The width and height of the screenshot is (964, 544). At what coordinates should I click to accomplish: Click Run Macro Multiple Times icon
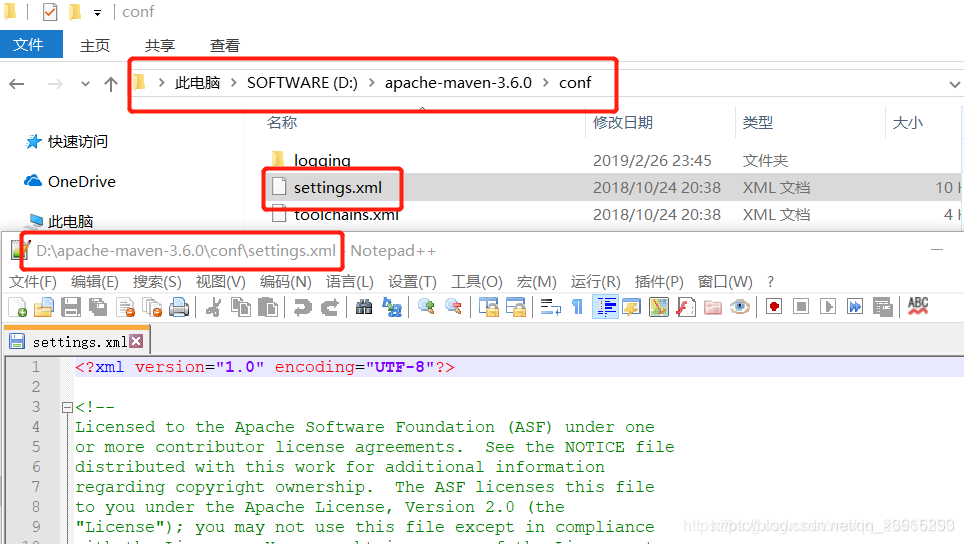click(855, 307)
